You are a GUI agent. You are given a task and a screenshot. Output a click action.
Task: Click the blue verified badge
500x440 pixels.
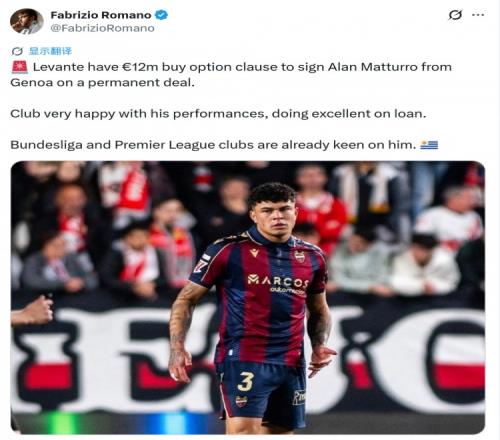[x=162, y=15]
